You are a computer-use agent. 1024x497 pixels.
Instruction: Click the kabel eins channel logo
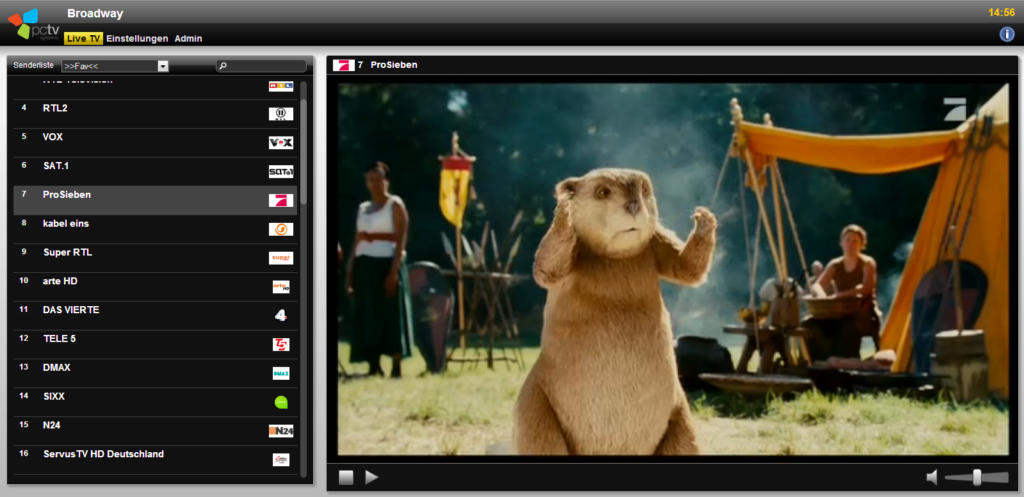[281, 229]
